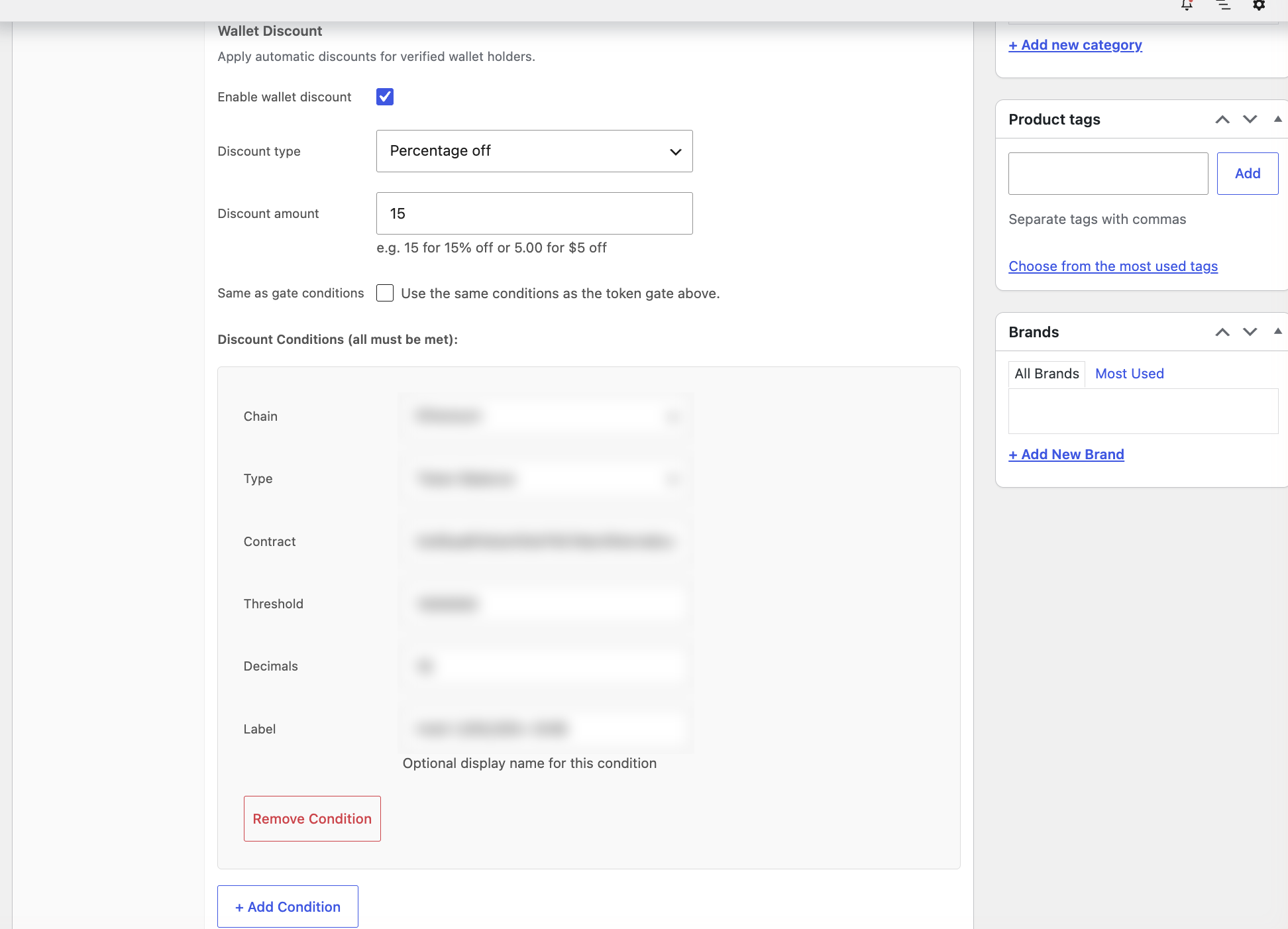Image resolution: width=1288 pixels, height=929 pixels.
Task: Click the condition Label input field
Action: 547,729
